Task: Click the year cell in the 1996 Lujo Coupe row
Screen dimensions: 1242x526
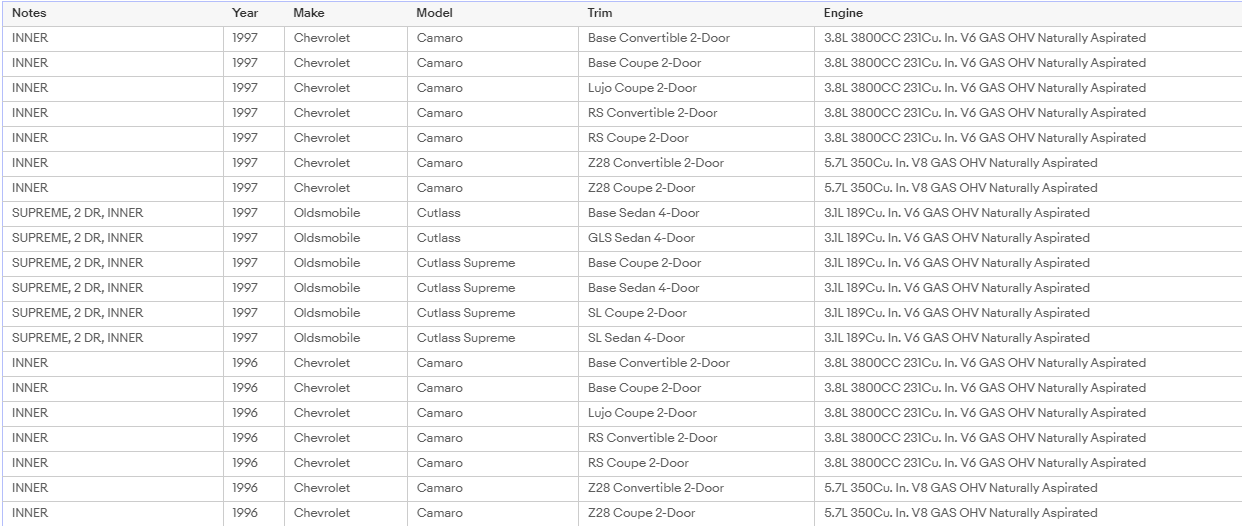Action: coord(254,413)
